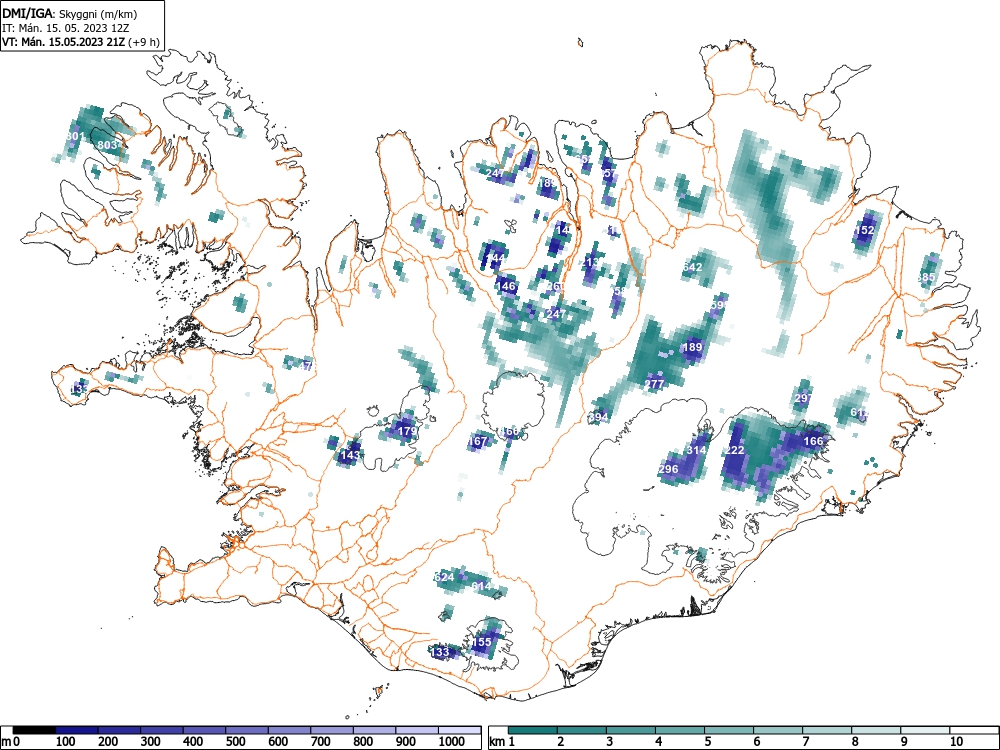
Task: Click the 'km 1' label on the kilometre scale
Action: tap(502, 742)
